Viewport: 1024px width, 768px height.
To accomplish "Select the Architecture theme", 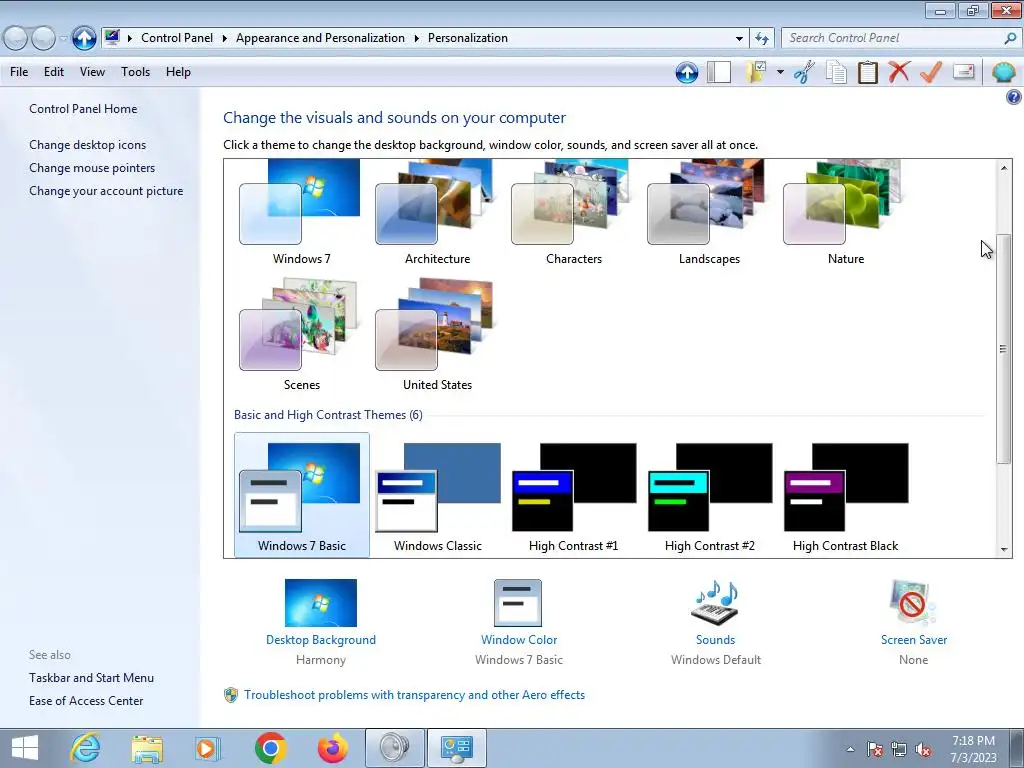I will click(x=437, y=213).
